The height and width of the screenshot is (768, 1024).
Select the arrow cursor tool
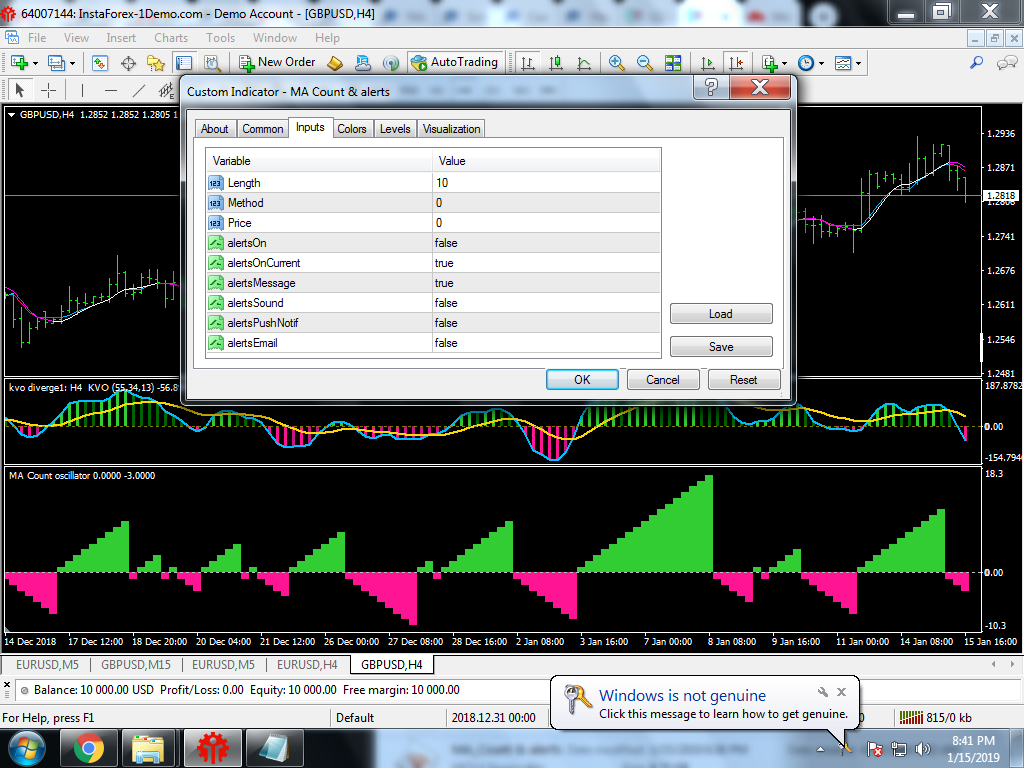point(20,89)
